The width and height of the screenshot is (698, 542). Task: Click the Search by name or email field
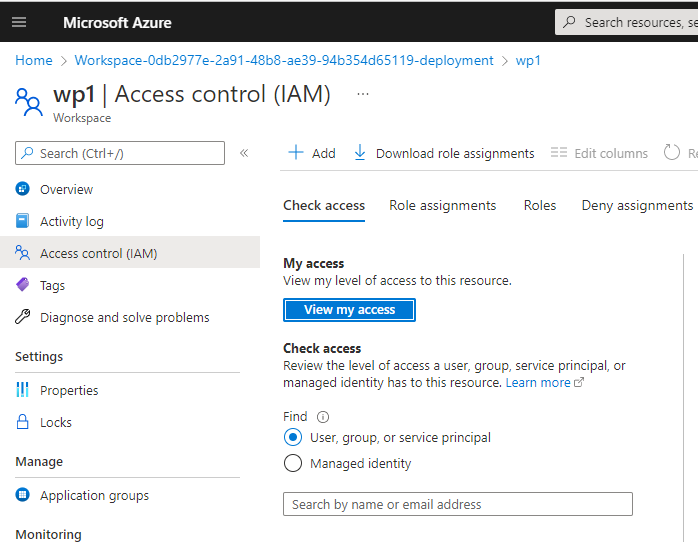pos(457,504)
